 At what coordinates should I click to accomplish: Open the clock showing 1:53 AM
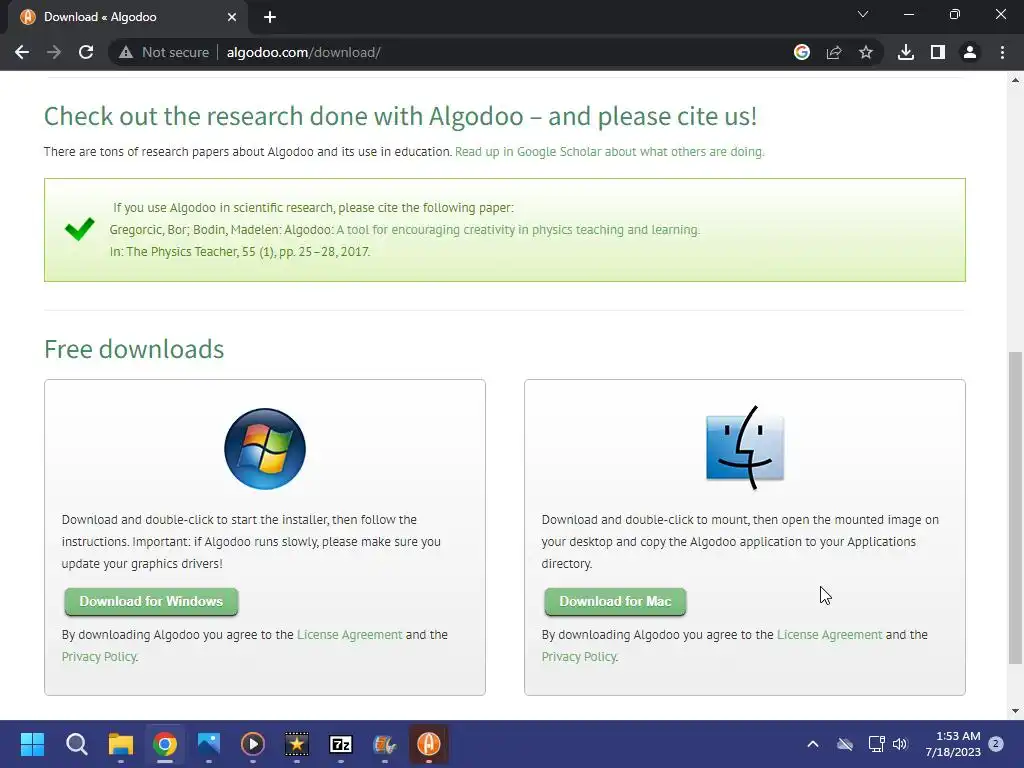953,744
